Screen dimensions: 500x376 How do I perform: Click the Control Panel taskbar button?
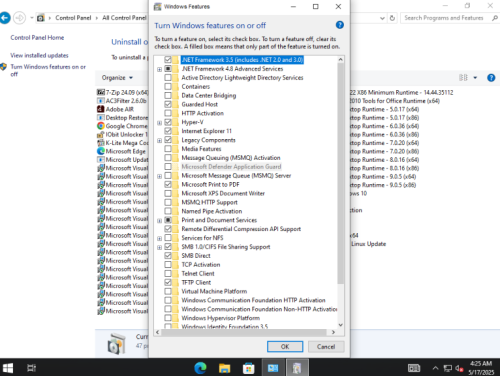[x=273, y=368]
